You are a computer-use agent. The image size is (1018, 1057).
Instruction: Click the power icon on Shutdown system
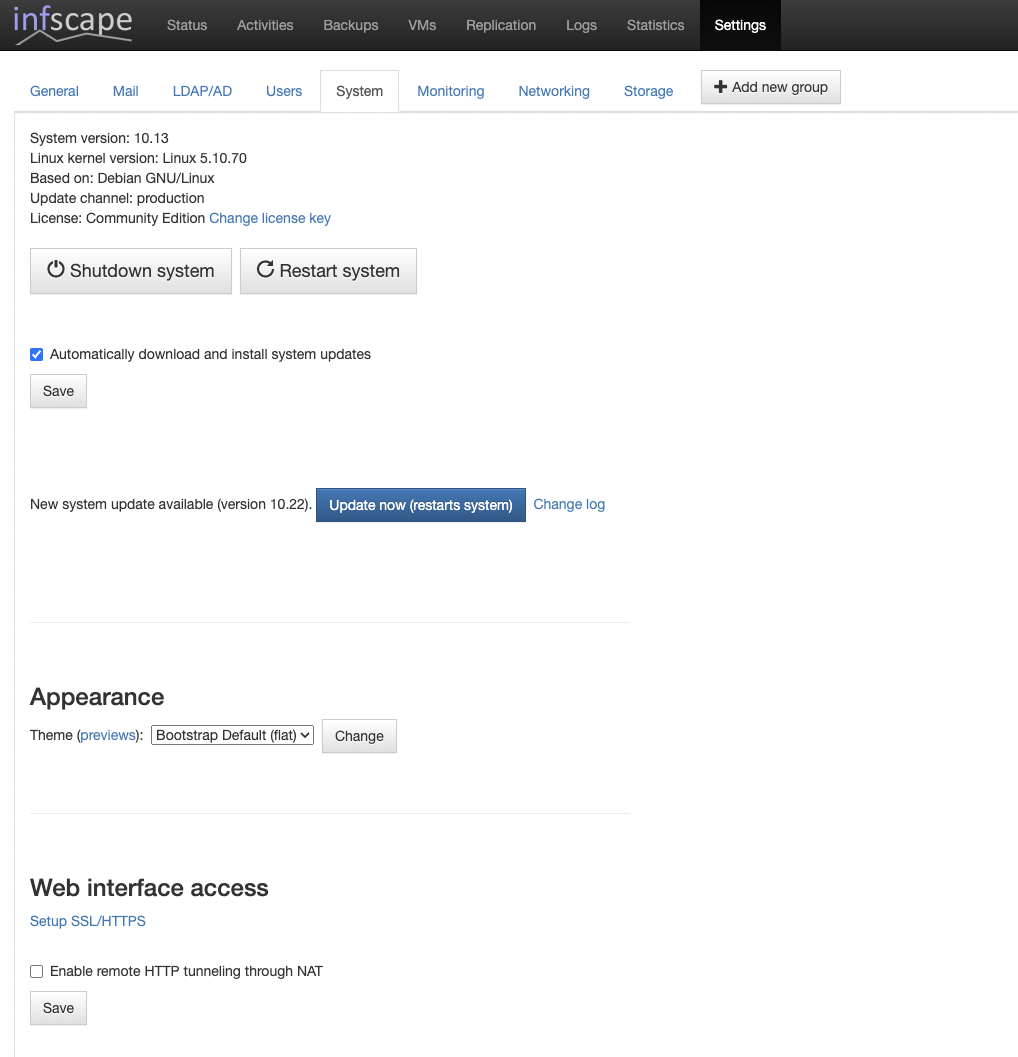pos(56,270)
